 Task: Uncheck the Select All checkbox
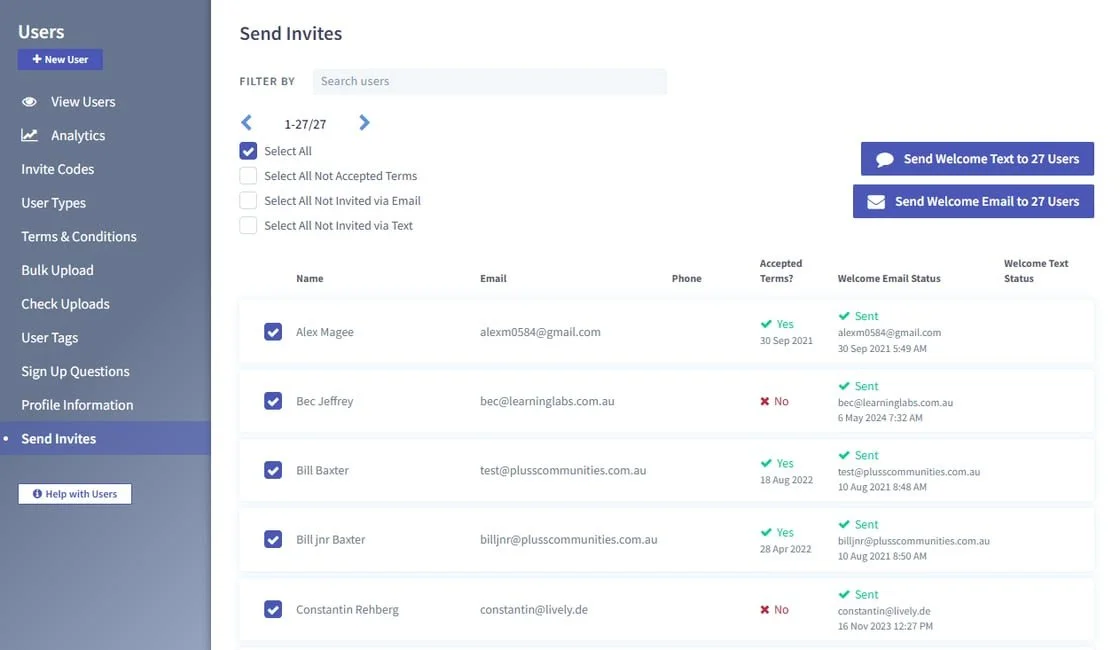point(247,150)
